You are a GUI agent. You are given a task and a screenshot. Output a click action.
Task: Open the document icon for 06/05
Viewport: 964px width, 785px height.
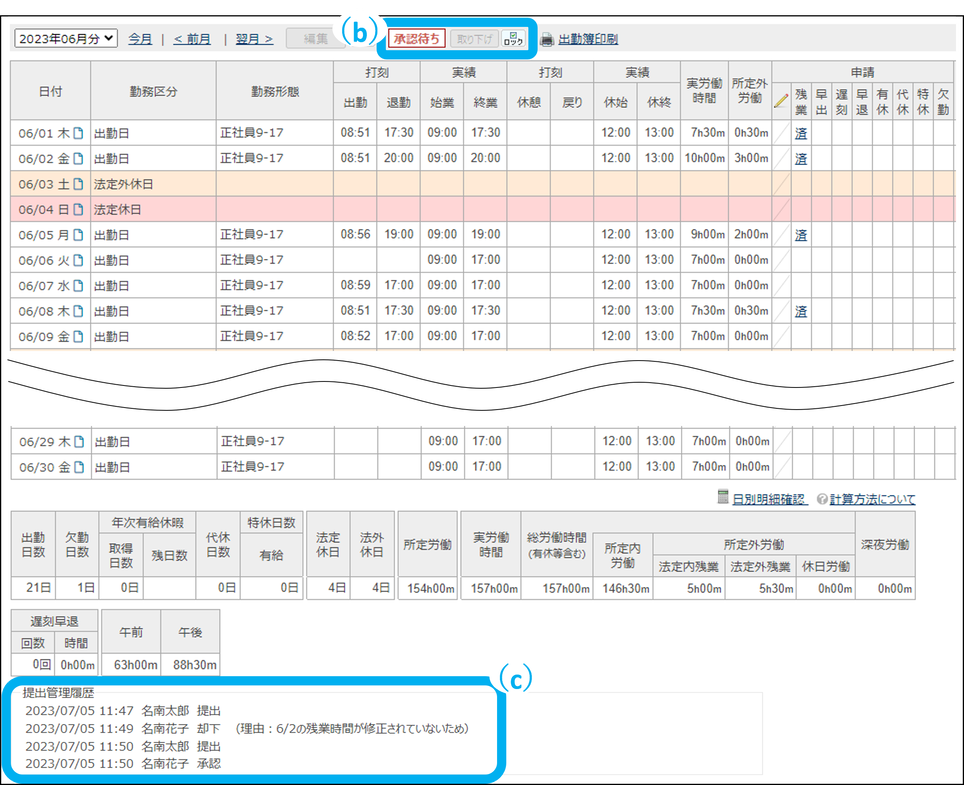pyautogui.click(x=79, y=235)
